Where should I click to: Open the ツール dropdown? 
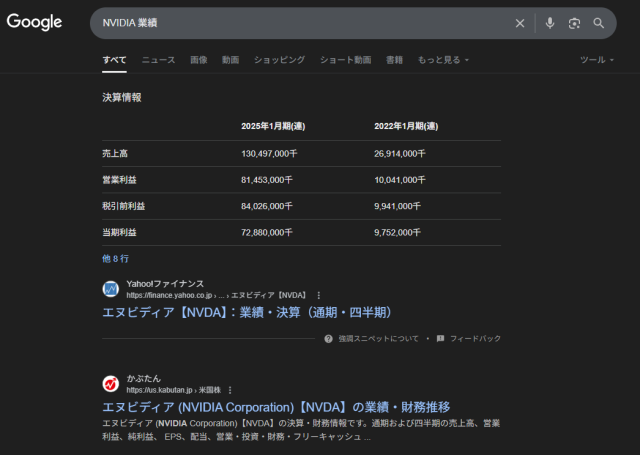pos(598,60)
